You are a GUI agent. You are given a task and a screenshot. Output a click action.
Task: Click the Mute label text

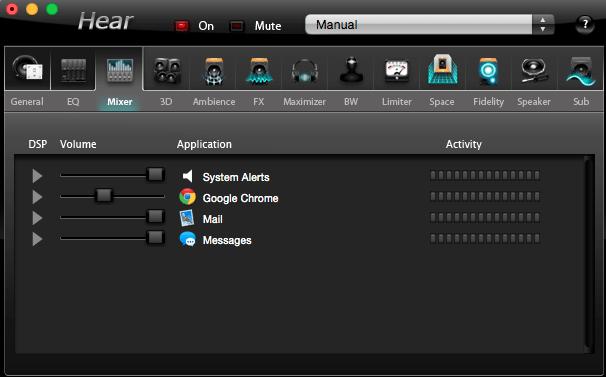point(268,26)
